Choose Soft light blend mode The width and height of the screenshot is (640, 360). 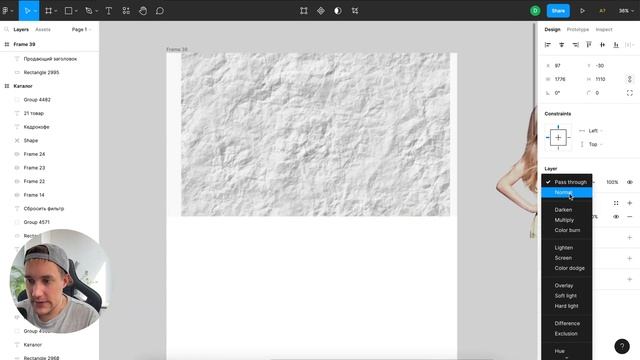[567, 296]
